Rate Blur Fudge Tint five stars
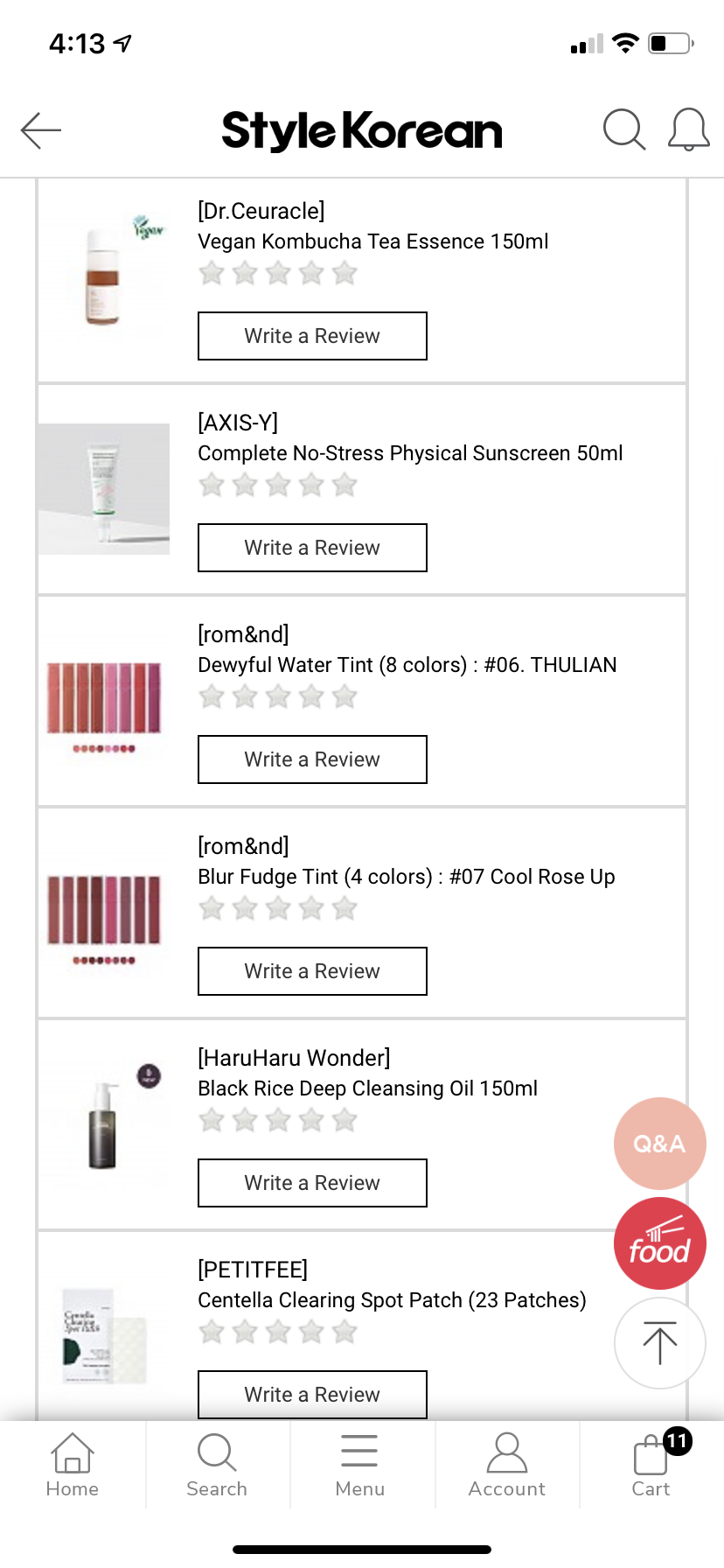 [x=345, y=909]
